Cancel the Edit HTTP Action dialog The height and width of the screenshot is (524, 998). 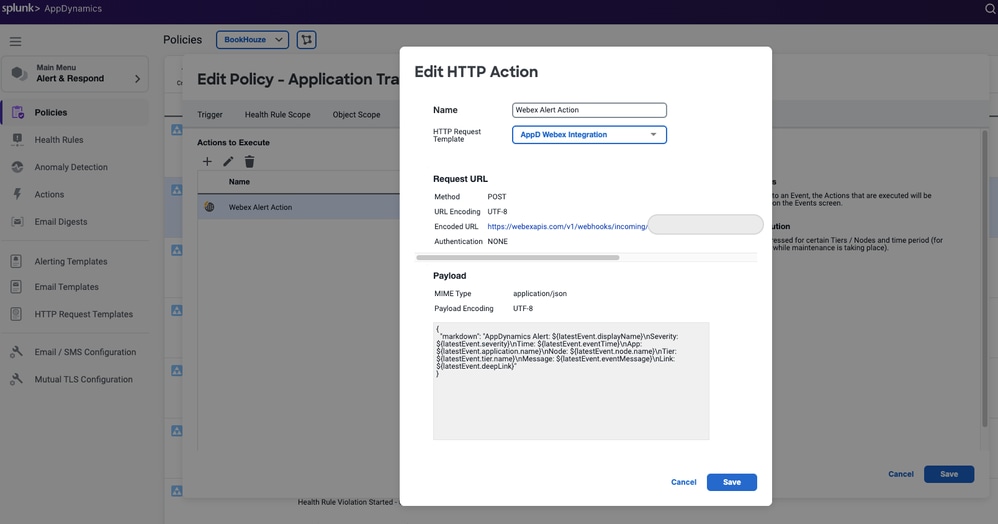click(684, 482)
